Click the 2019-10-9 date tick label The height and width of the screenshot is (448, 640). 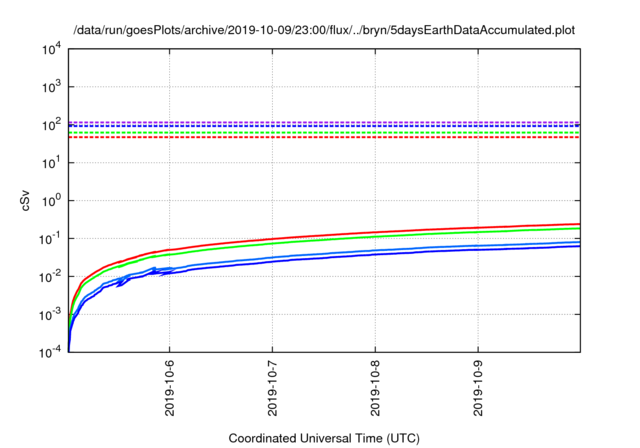tap(478, 388)
